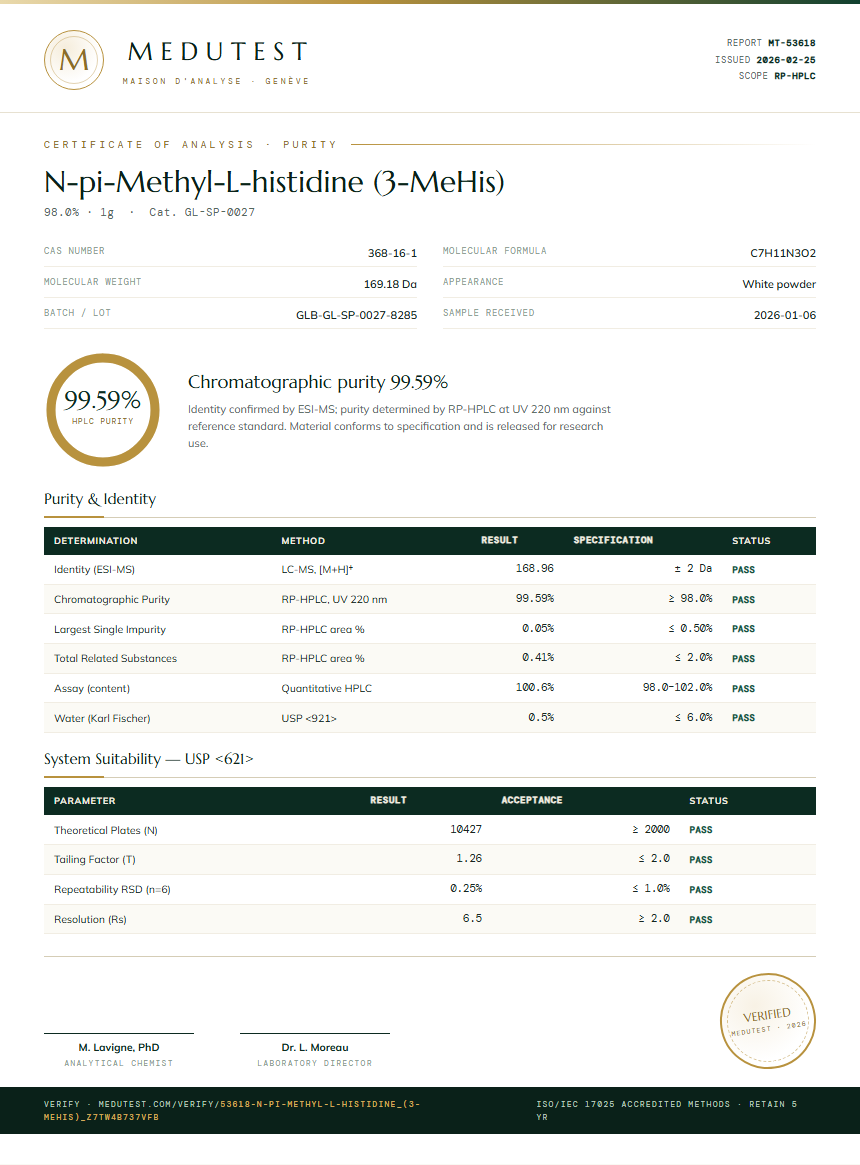The image size is (860, 1165).
Task: Click the scope value RP-HPLC
Action: click(x=795, y=76)
